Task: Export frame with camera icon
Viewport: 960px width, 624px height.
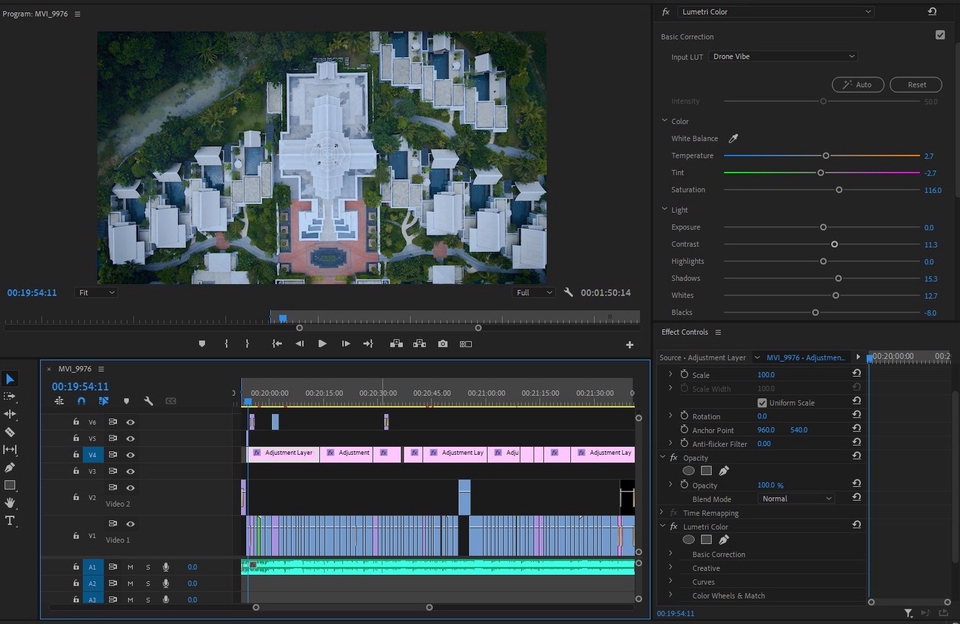Action: [x=443, y=344]
